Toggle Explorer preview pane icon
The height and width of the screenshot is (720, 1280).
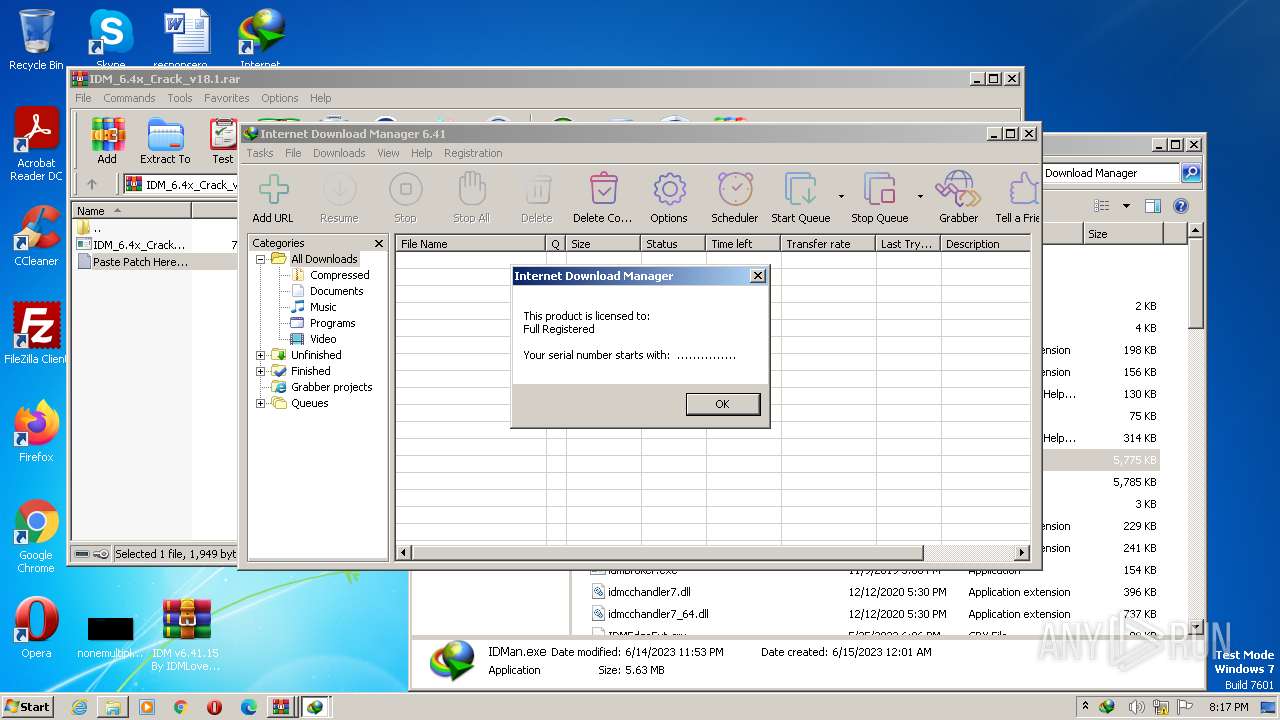[x=1152, y=206]
